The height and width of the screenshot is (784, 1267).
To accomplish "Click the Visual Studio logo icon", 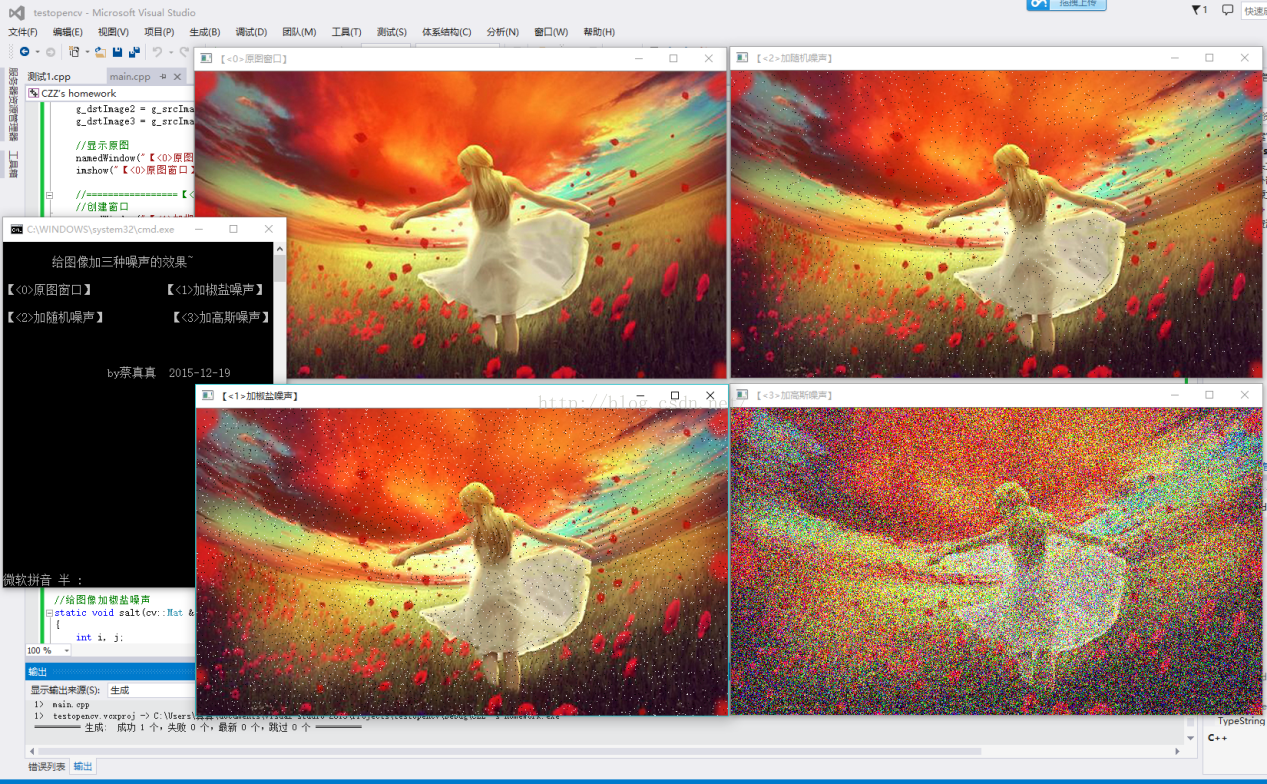I will [x=16, y=12].
